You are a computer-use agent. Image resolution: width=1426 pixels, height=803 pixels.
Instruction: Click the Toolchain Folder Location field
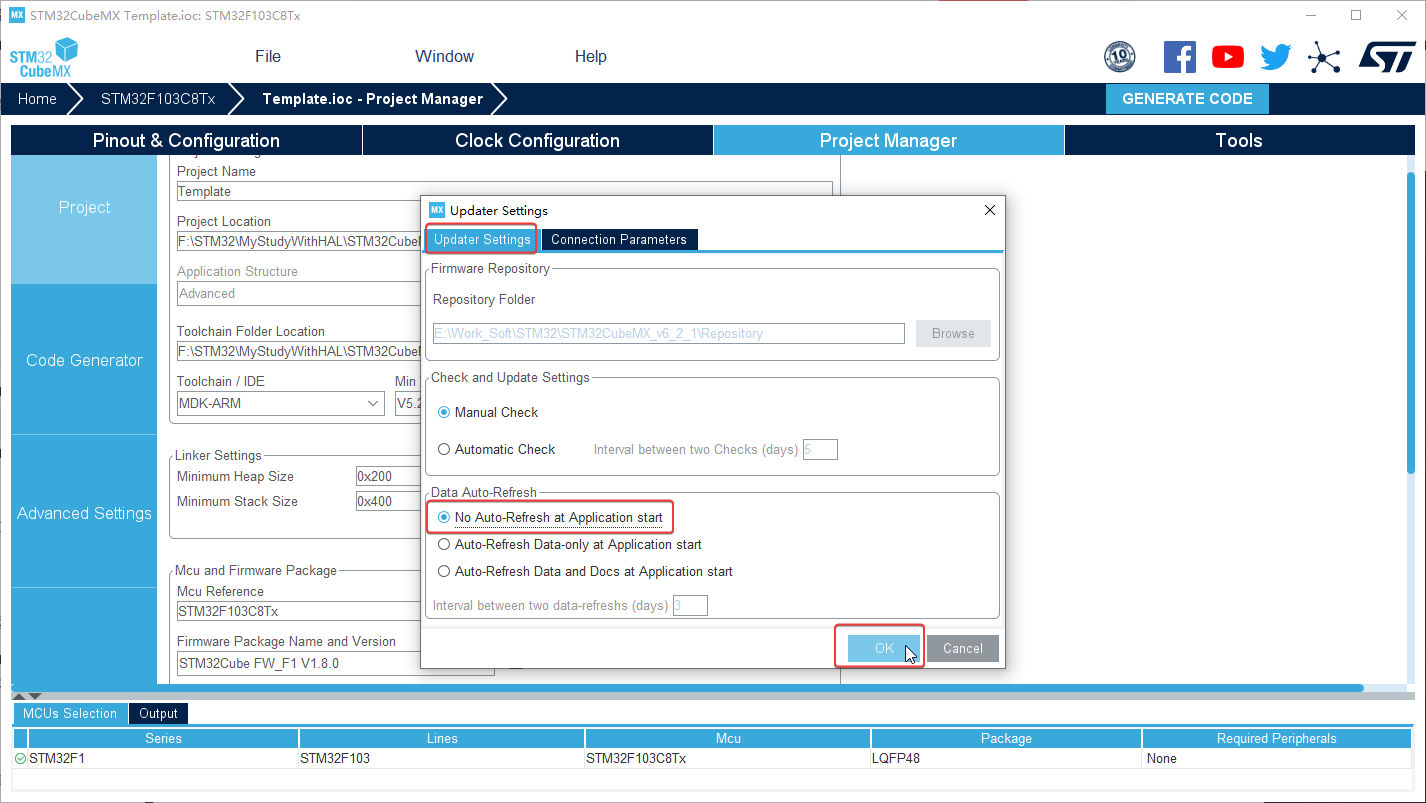coord(299,351)
